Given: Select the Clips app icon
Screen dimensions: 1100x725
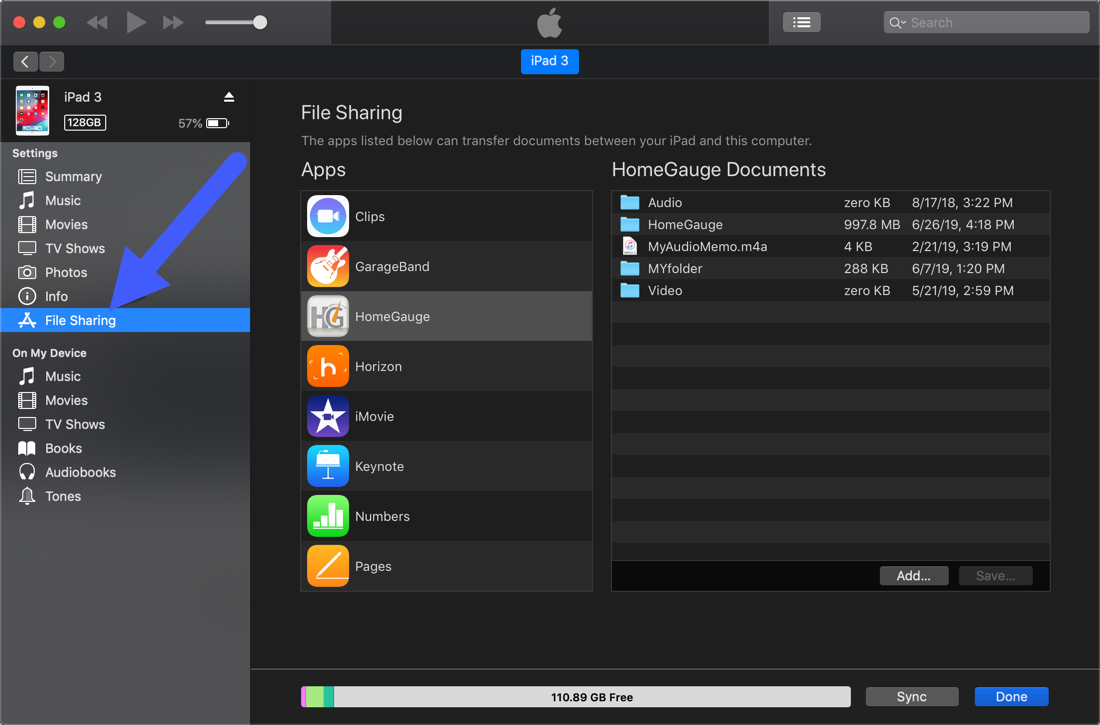Looking at the screenshot, I should click(328, 216).
